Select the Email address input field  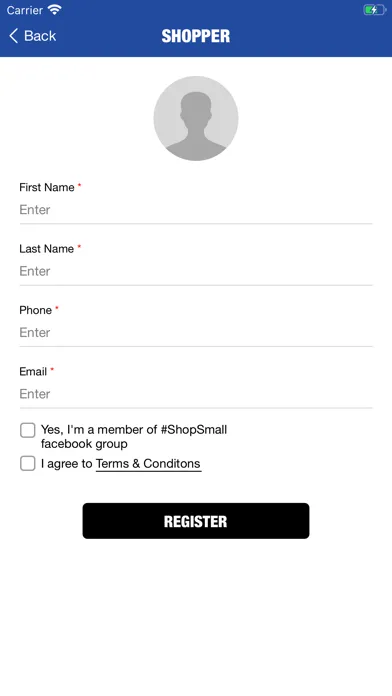tap(196, 394)
